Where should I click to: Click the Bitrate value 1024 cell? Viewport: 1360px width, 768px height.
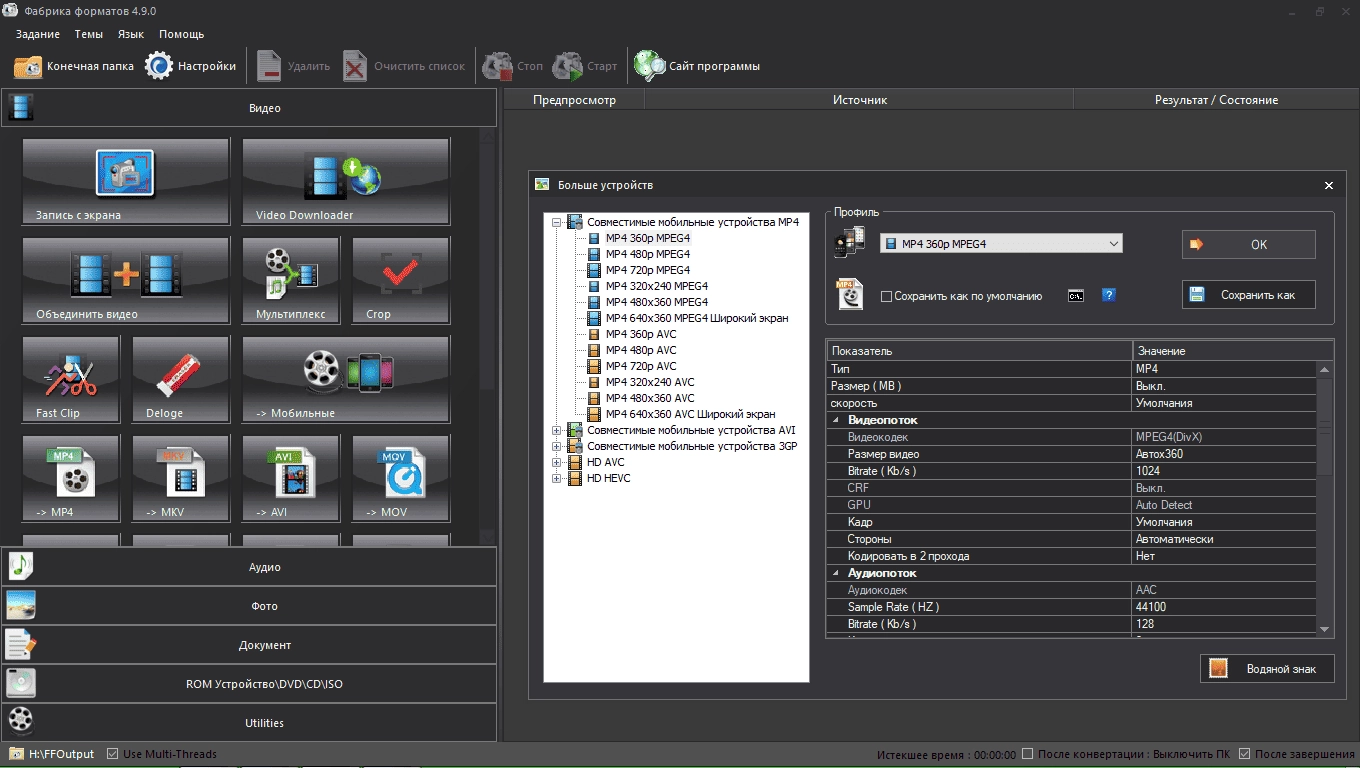(x=1225, y=471)
